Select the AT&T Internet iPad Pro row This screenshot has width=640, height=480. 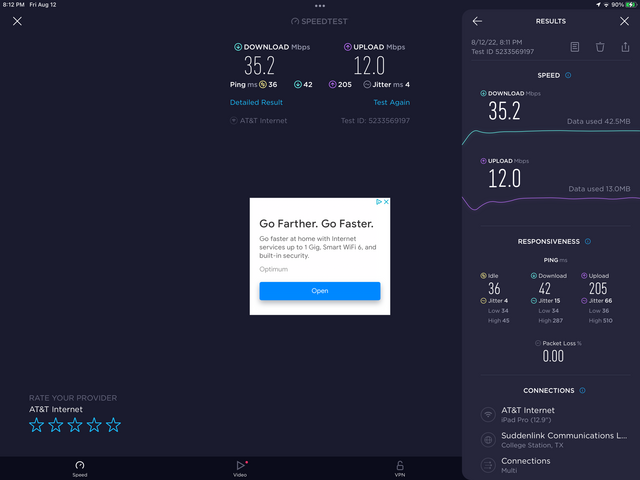click(555, 414)
